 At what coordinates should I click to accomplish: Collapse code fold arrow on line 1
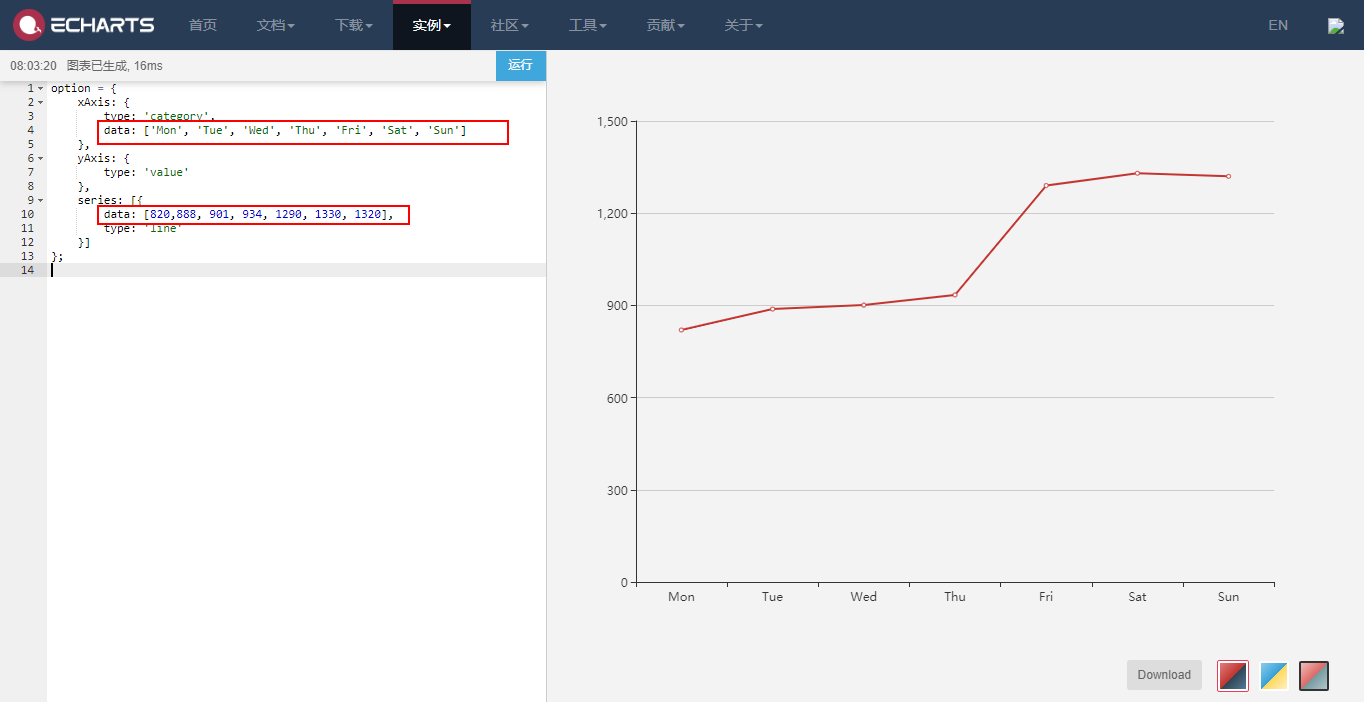coord(40,88)
